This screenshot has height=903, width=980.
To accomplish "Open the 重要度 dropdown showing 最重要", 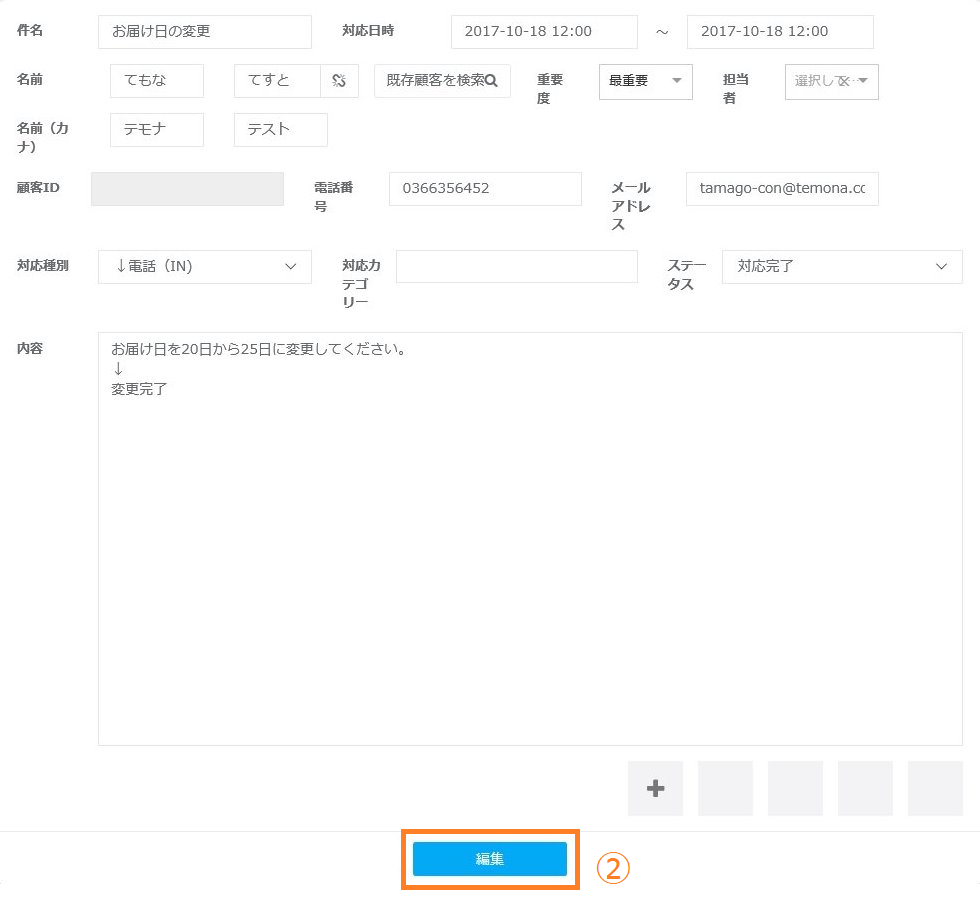I will [x=645, y=81].
